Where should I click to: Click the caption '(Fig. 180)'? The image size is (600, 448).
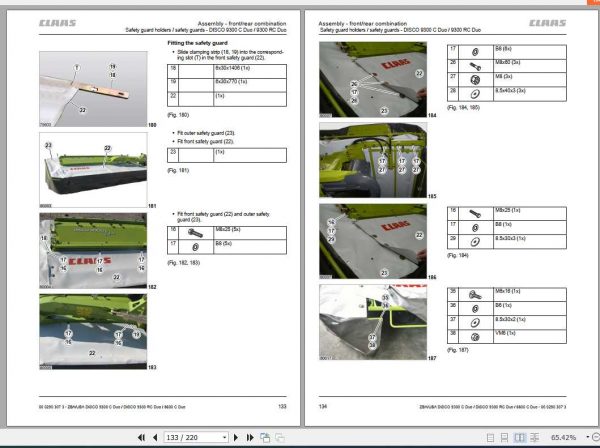(178, 115)
